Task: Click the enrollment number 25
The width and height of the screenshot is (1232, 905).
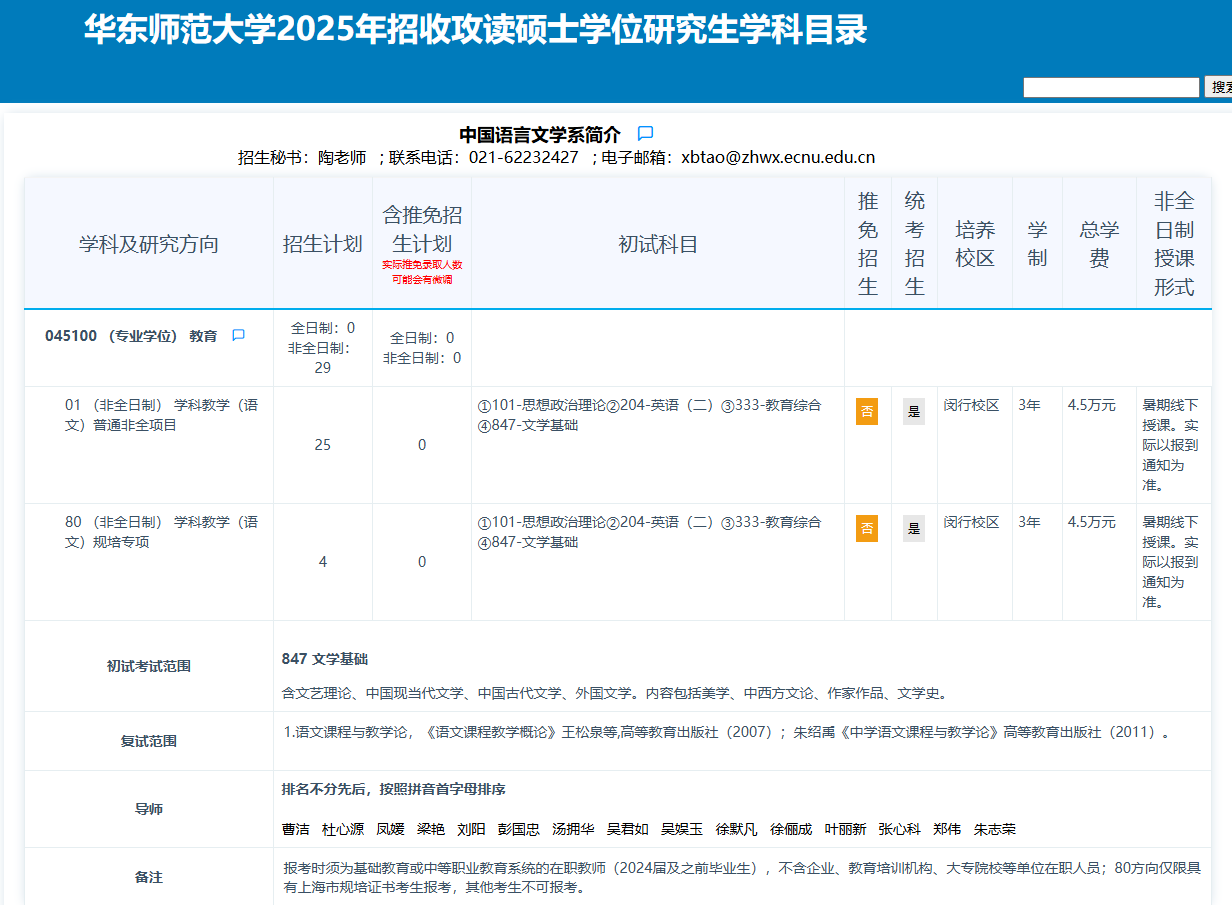Action: point(323,445)
